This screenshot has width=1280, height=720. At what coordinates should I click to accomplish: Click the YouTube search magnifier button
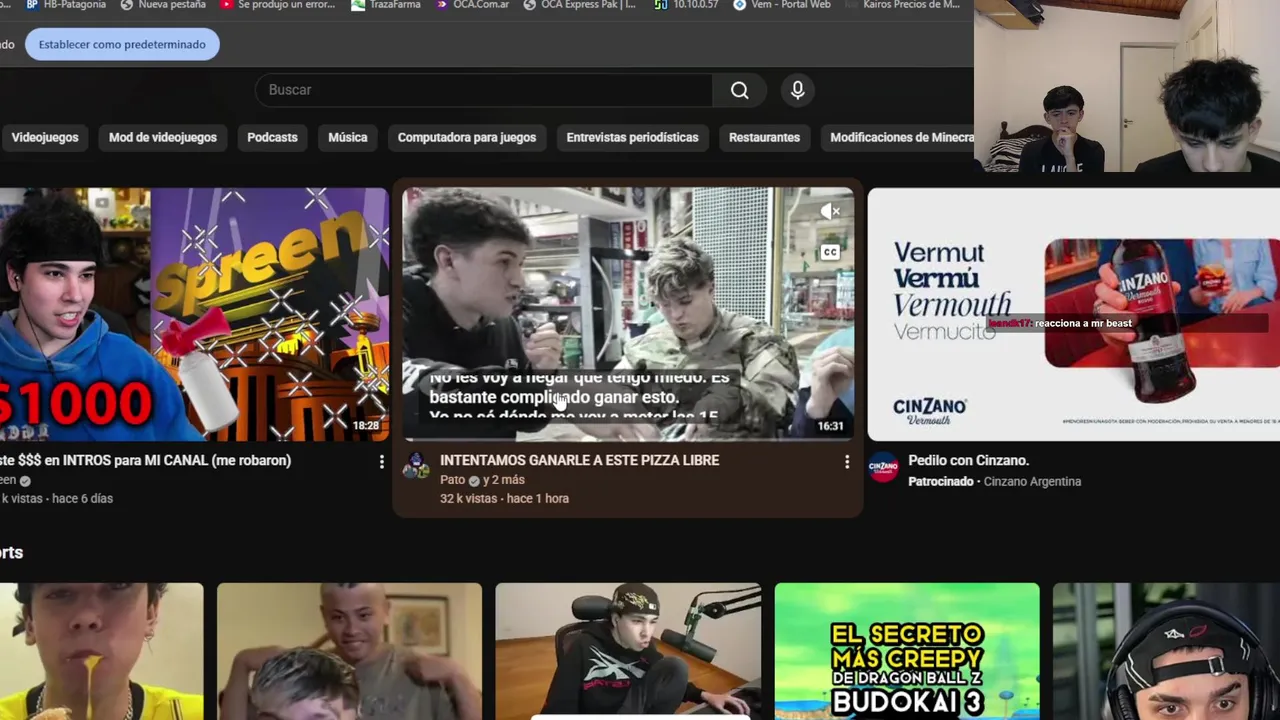point(739,90)
